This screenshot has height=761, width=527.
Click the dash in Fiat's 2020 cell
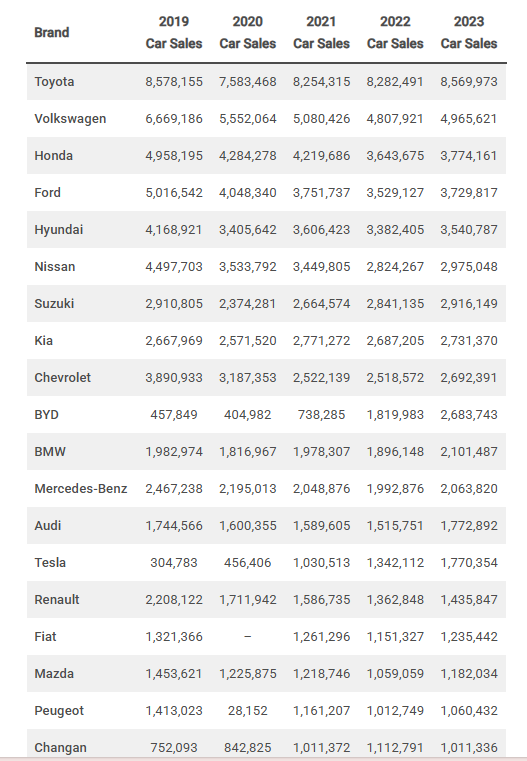click(x=247, y=636)
